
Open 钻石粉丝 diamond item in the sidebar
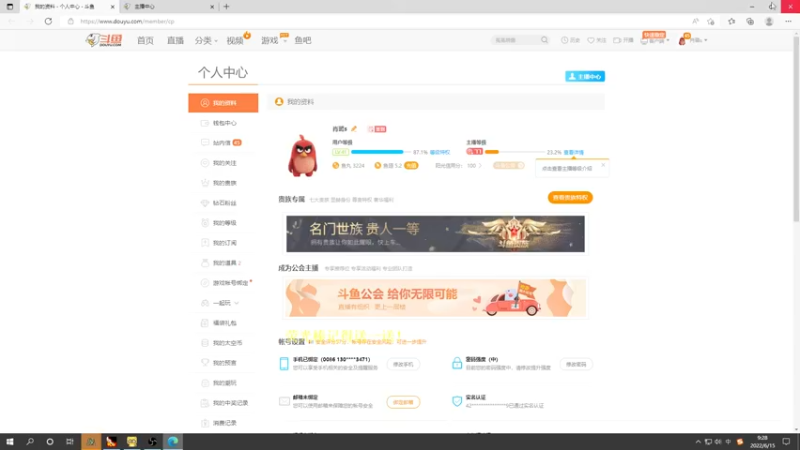point(223,203)
